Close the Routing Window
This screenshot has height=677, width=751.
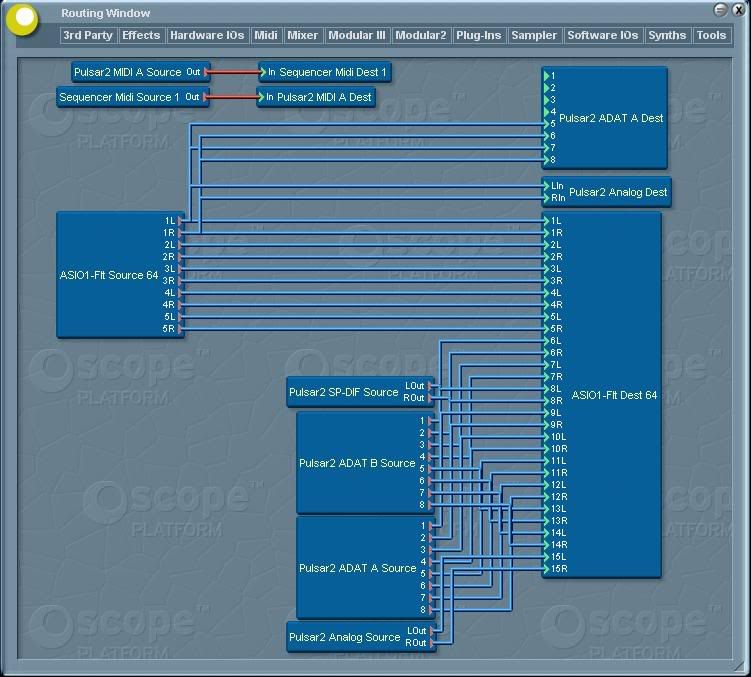click(739, 10)
